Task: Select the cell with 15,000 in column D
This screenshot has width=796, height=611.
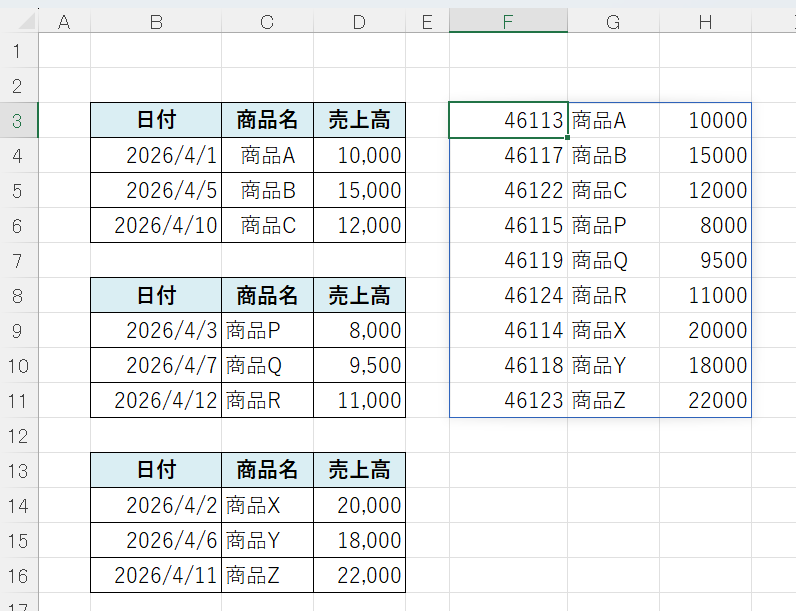Action: (359, 190)
